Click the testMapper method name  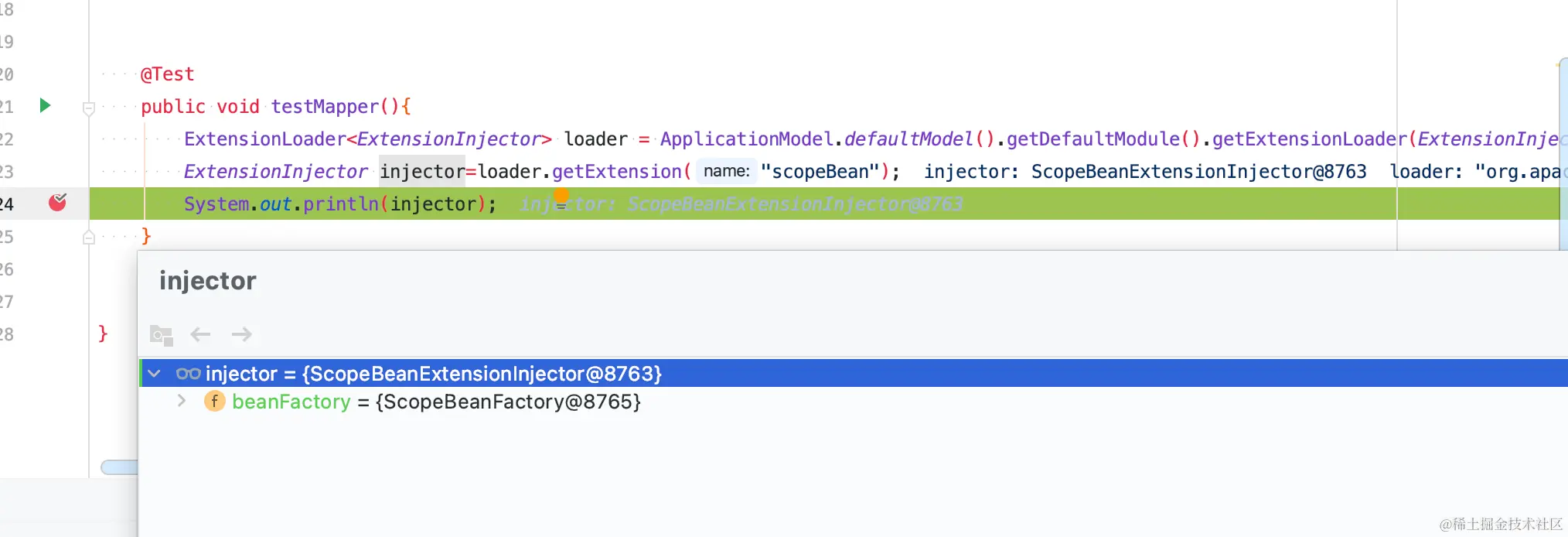tap(325, 106)
